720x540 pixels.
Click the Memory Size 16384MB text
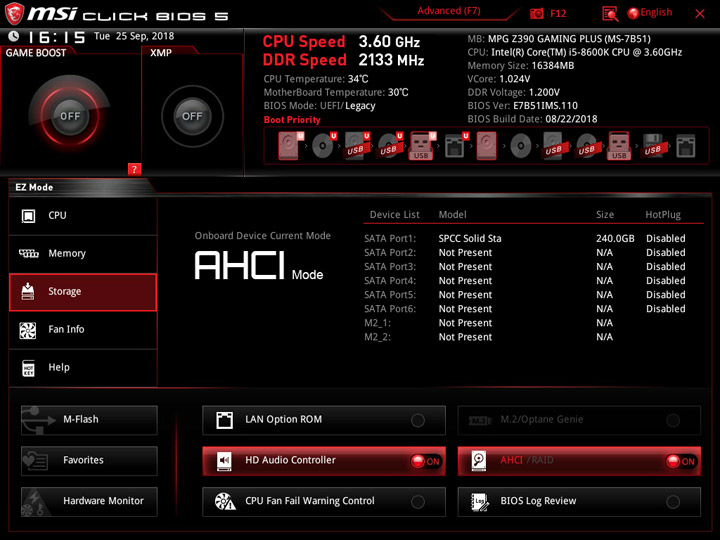[521, 66]
